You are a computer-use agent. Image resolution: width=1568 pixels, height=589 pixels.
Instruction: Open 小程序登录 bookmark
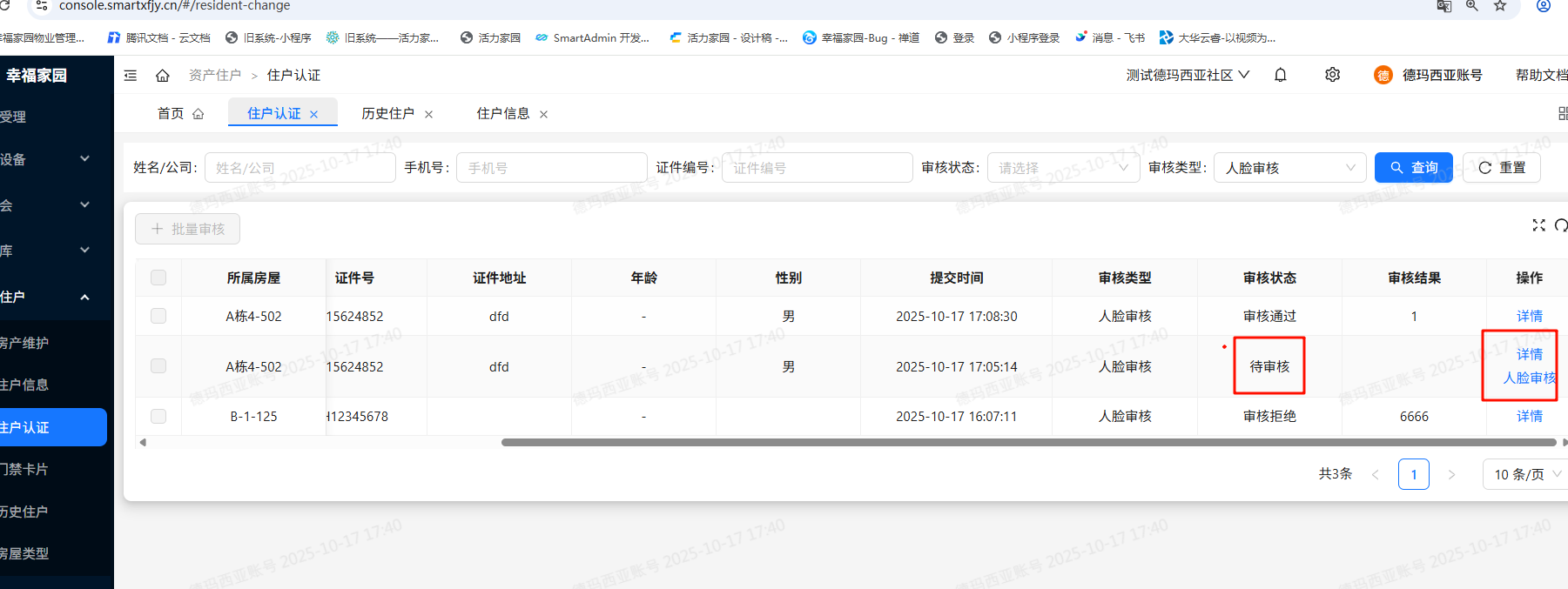[x=1025, y=37]
